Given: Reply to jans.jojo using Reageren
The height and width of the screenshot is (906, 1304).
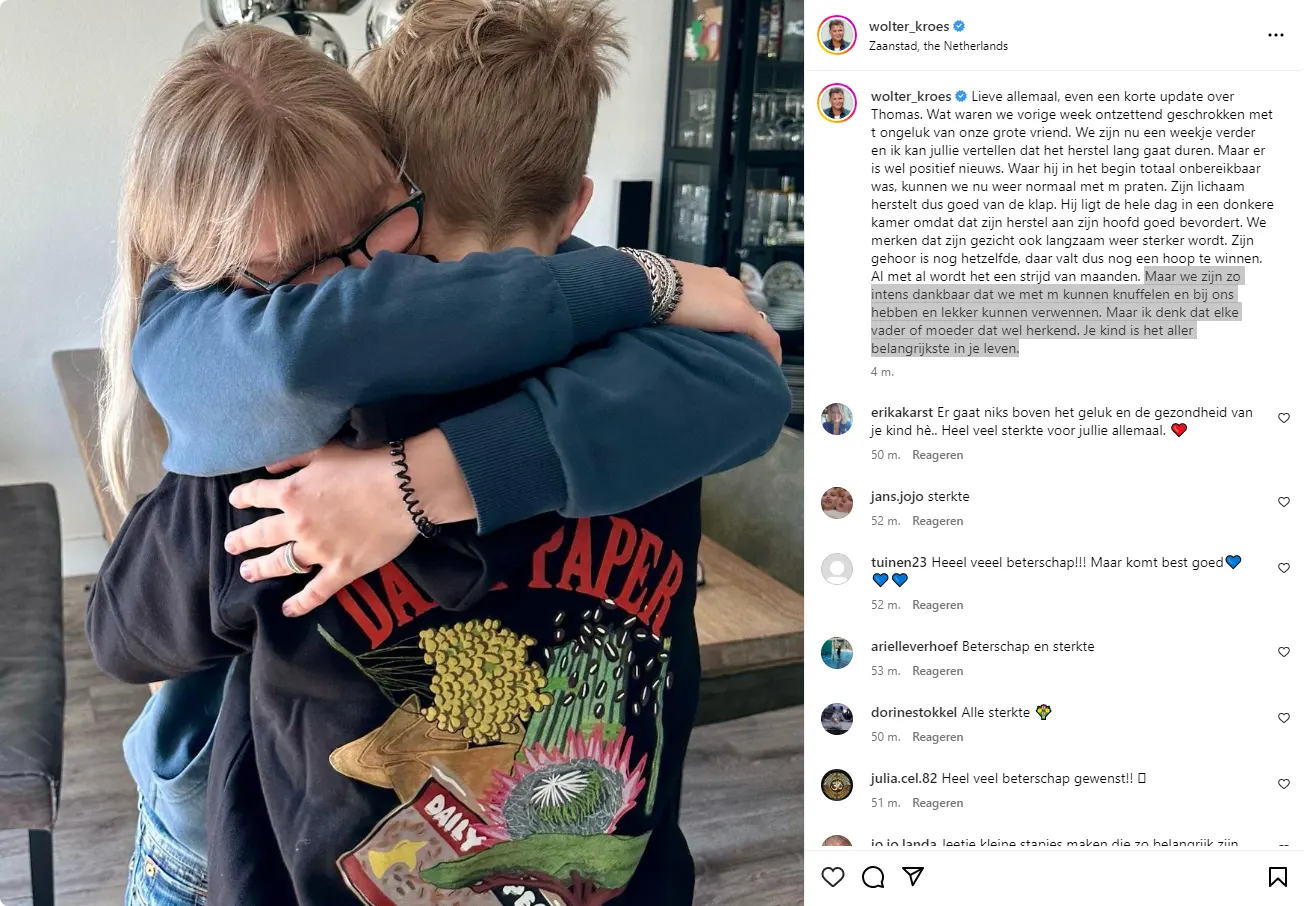Looking at the screenshot, I should [937, 521].
